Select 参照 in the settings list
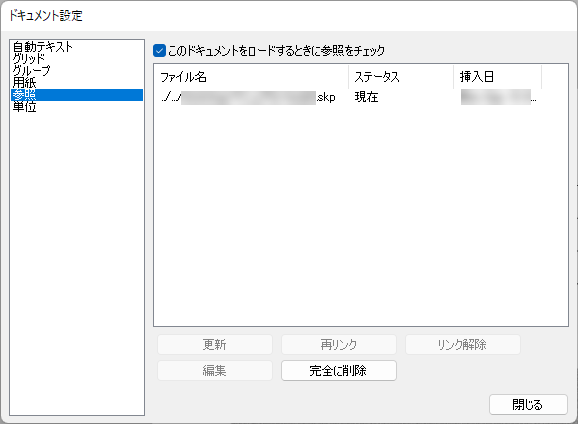 [77, 95]
